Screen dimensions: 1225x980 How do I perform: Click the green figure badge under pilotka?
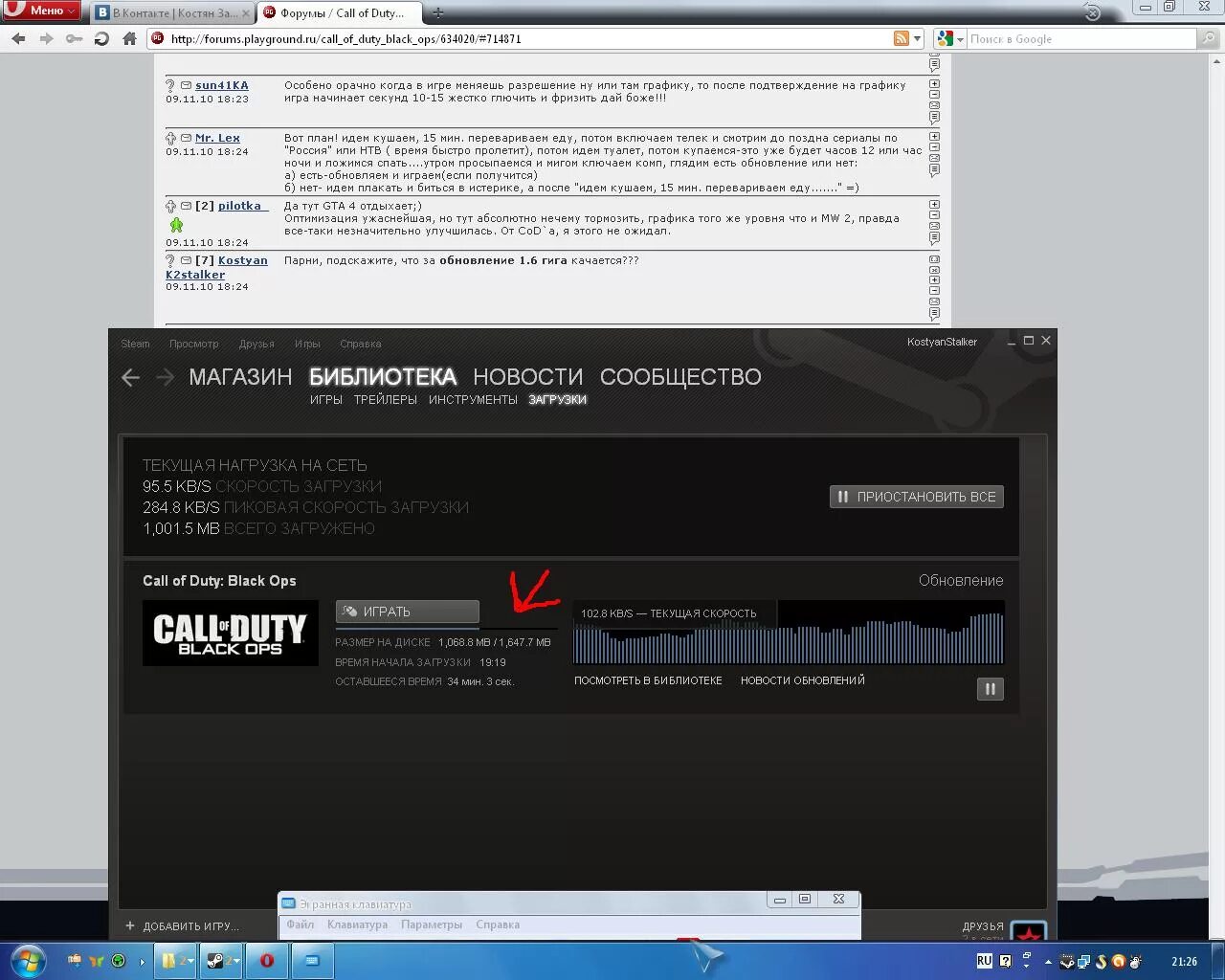(x=176, y=225)
